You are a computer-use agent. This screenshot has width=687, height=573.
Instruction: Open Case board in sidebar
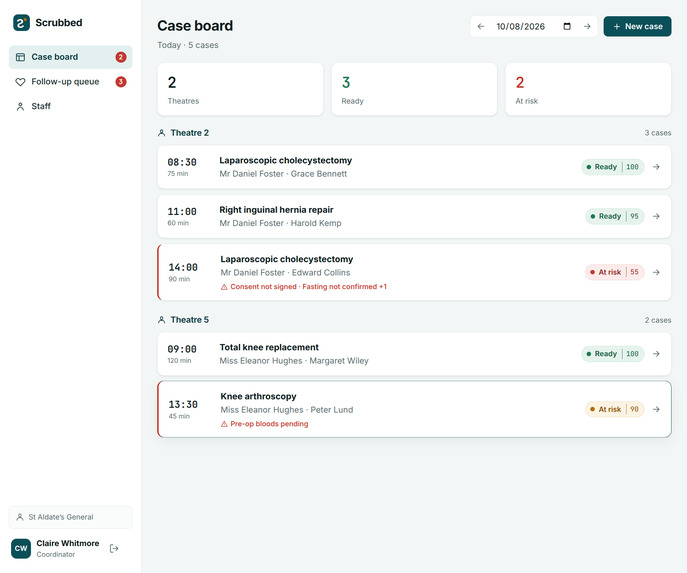tap(71, 57)
